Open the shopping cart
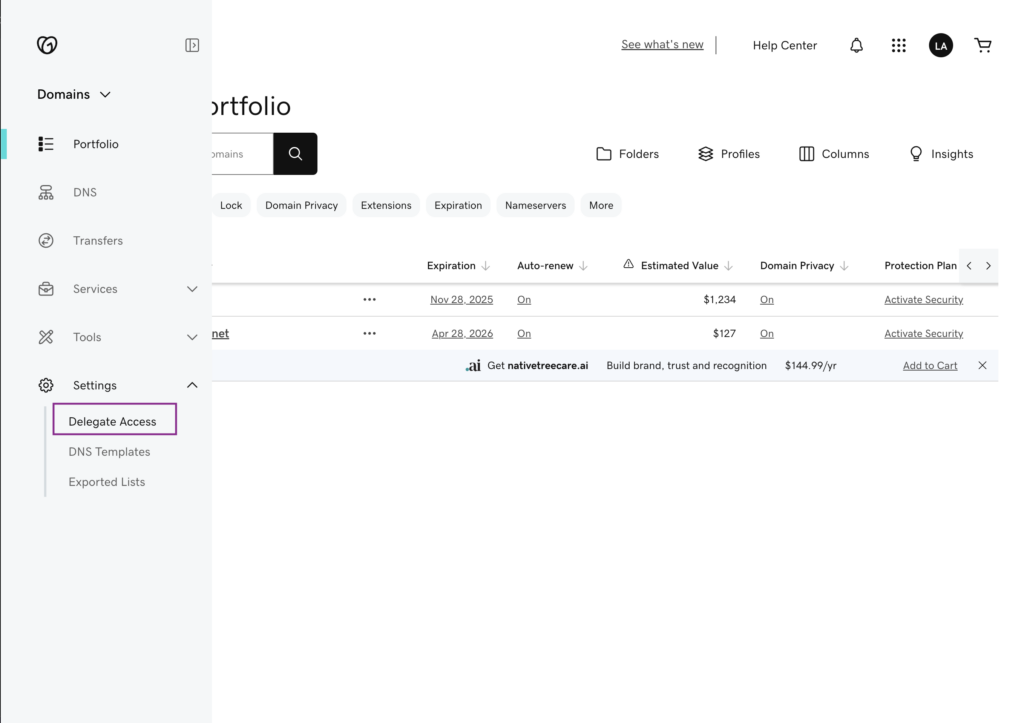Image resolution: width=1024 pixels, height=723 pixels. click(x=983, y=45)
